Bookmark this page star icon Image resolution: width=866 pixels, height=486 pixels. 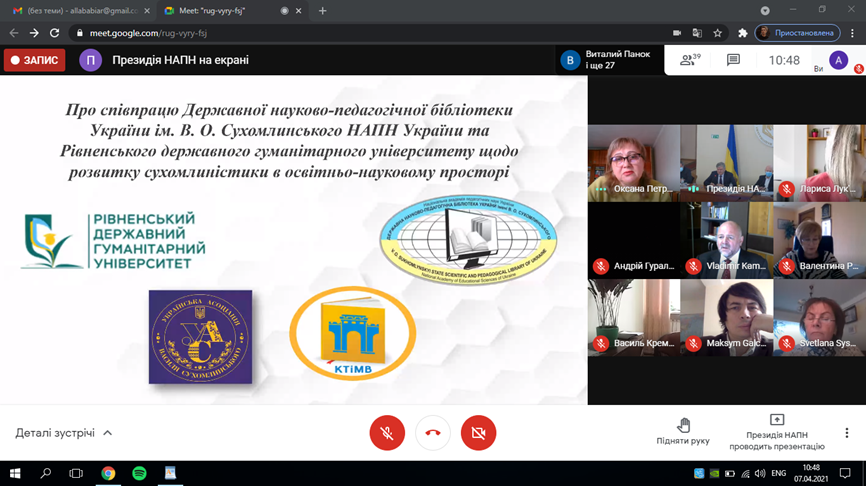[717, 33]
